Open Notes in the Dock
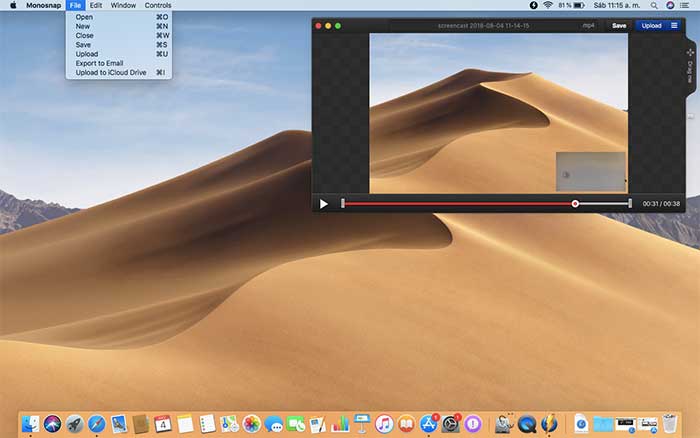Viewport: 700px width, 438px height. [185, 424]
